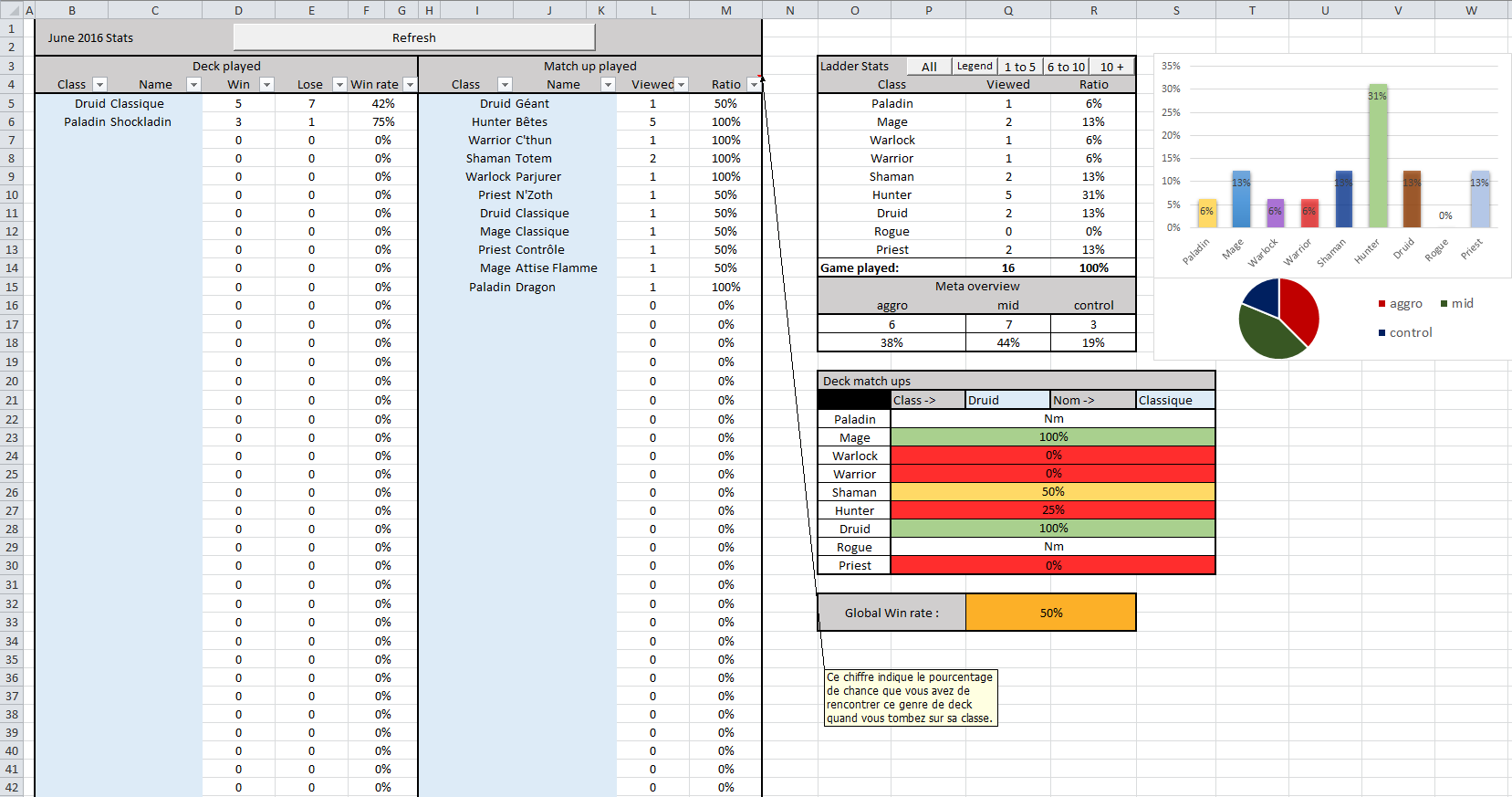Click the Shaman Totem match up entry

[509, 158]
